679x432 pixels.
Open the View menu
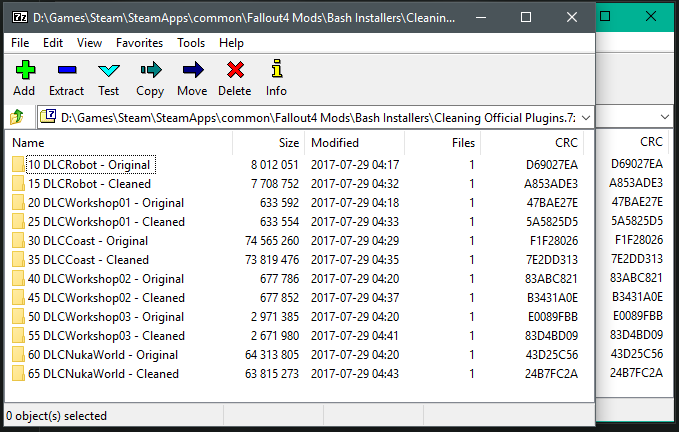[89, 43]
